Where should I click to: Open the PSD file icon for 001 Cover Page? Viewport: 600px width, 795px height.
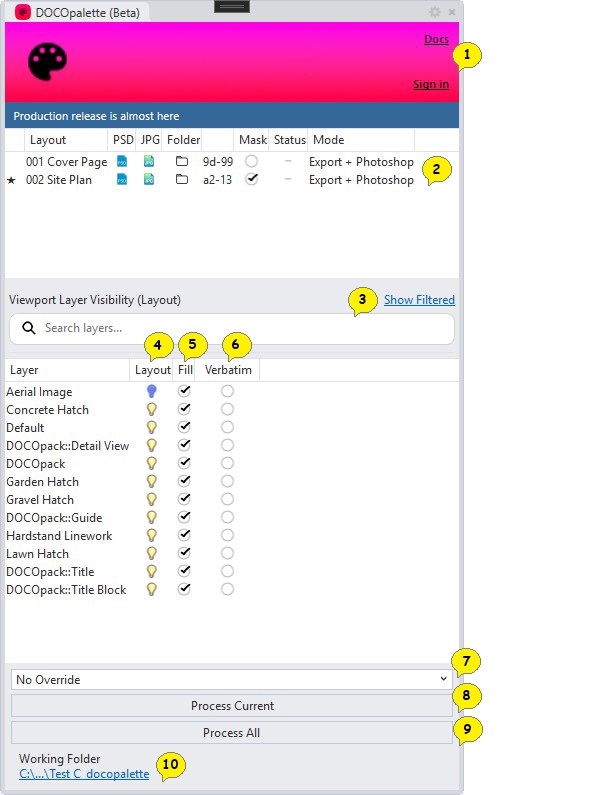click(122, 162)
